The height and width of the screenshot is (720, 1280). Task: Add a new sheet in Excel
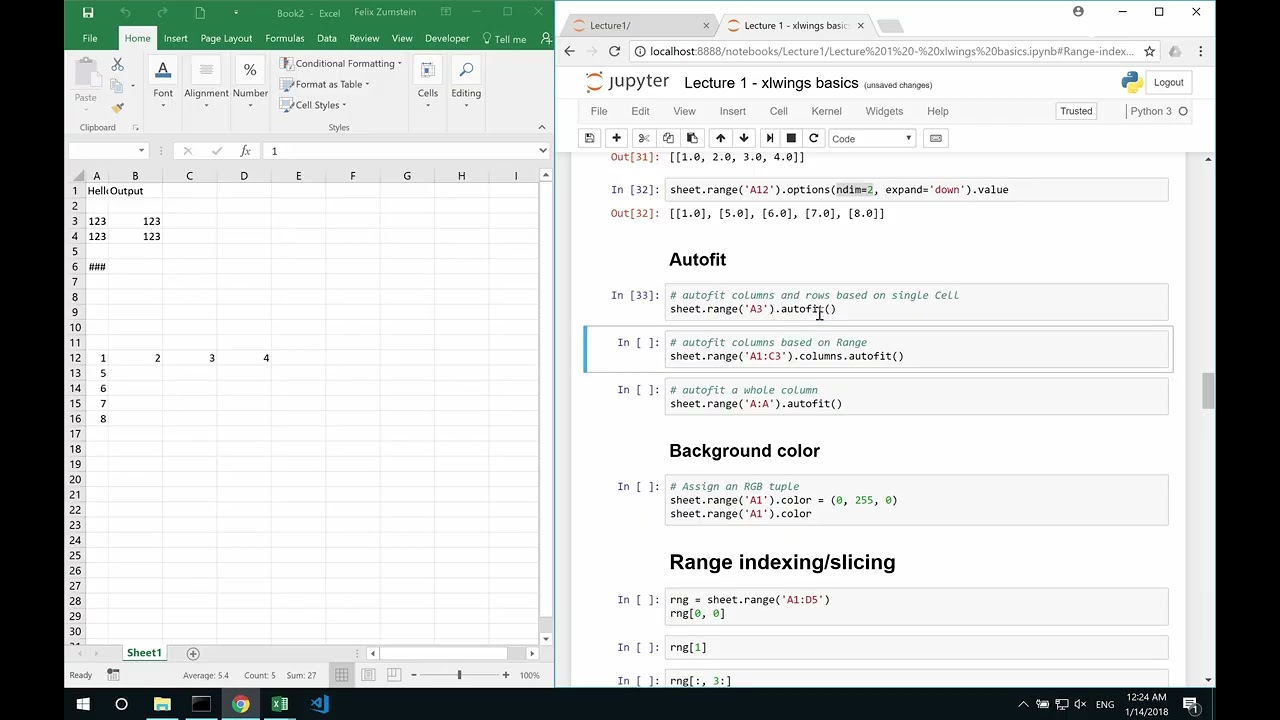point(193,653)
